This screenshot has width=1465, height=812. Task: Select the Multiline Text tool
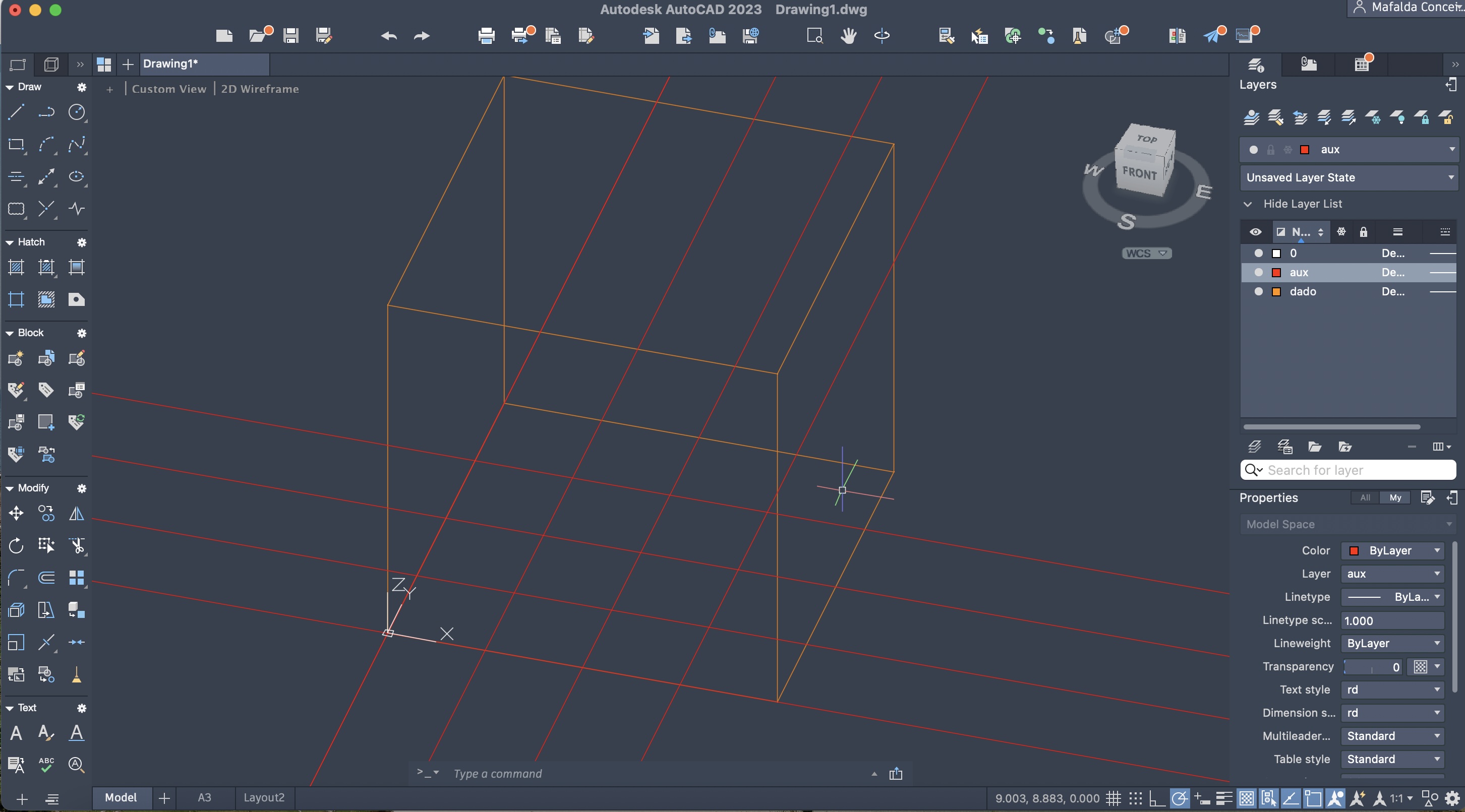pyautogui.click(x=16, y=733)
